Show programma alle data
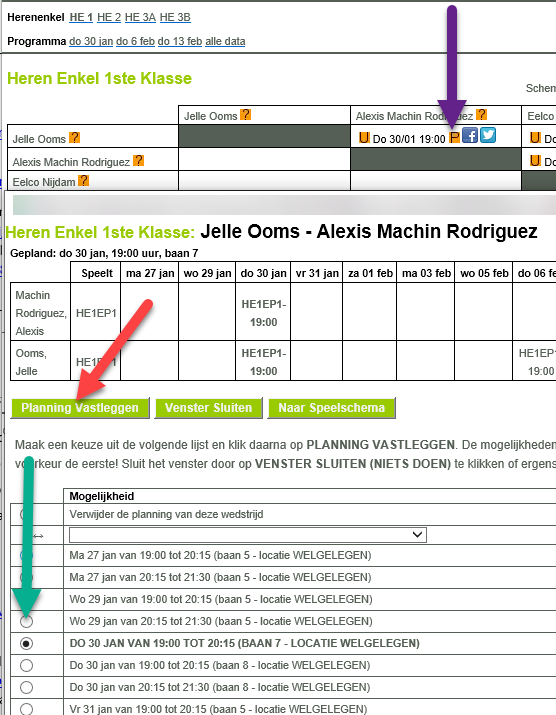Viewport: 556px width, 715px height. point(225,41)
